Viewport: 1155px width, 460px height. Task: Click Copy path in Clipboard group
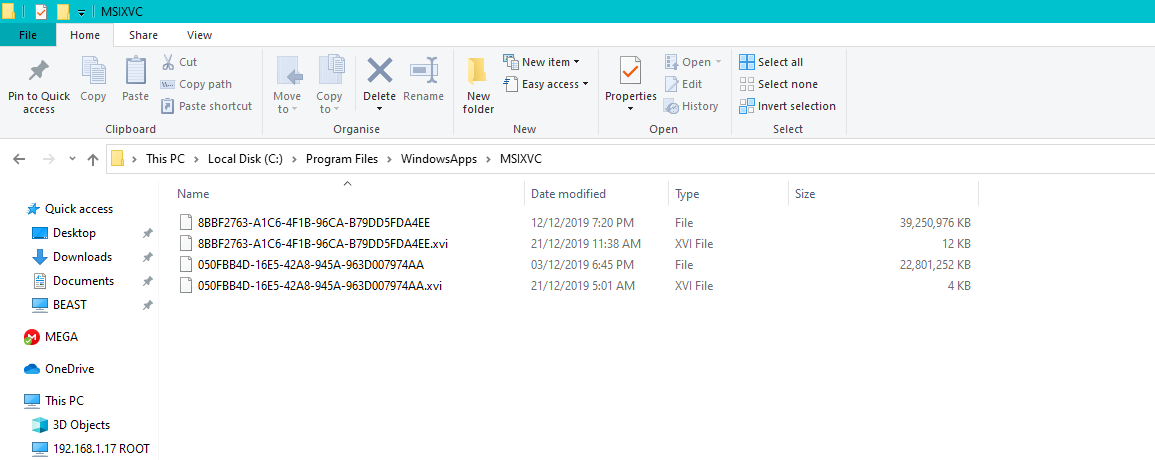196,84
